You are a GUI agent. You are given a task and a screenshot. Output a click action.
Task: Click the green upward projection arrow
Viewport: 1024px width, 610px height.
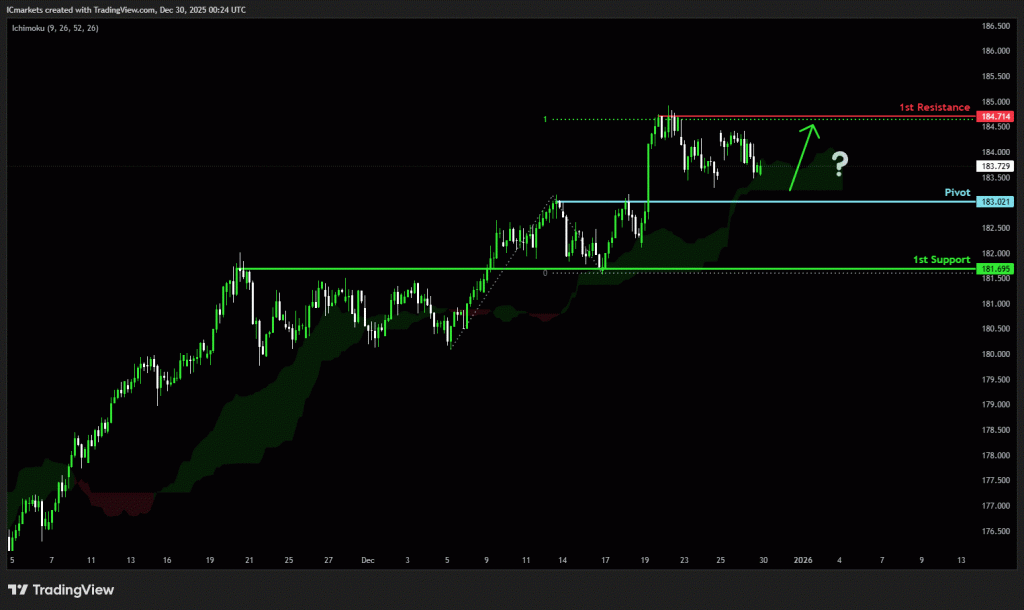[803, 155]
